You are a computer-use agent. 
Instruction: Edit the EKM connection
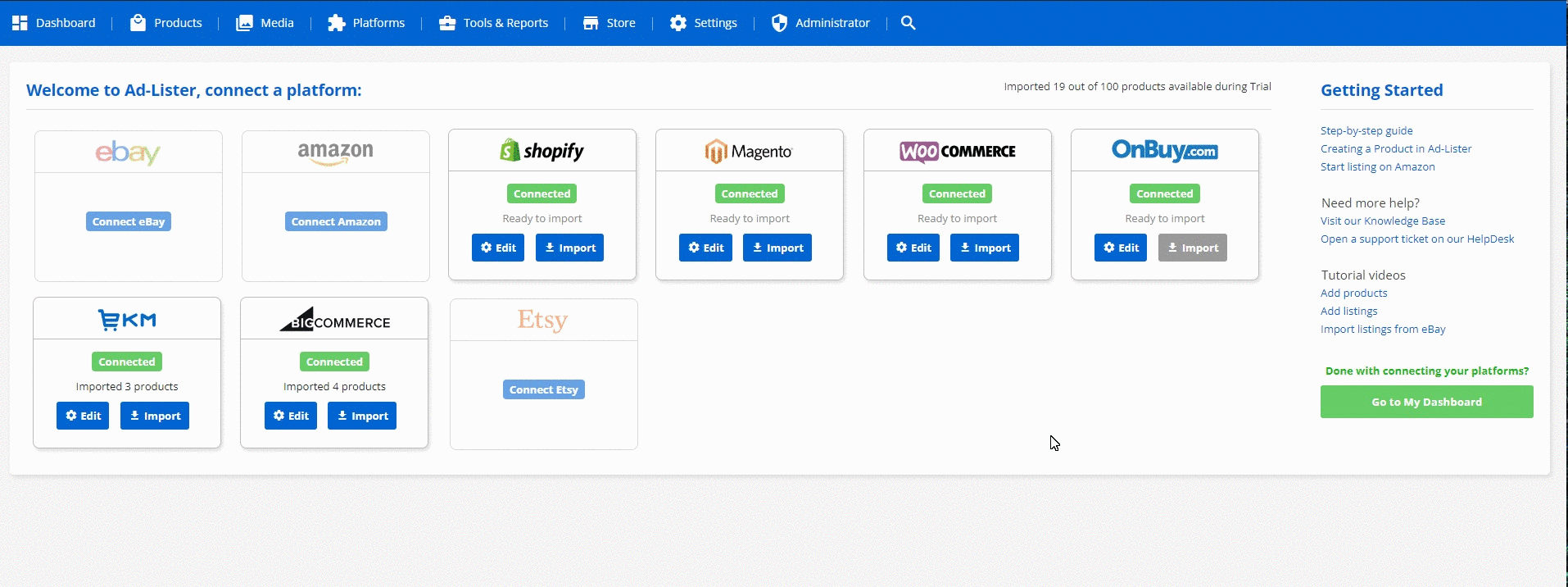[x=83, y=416]
